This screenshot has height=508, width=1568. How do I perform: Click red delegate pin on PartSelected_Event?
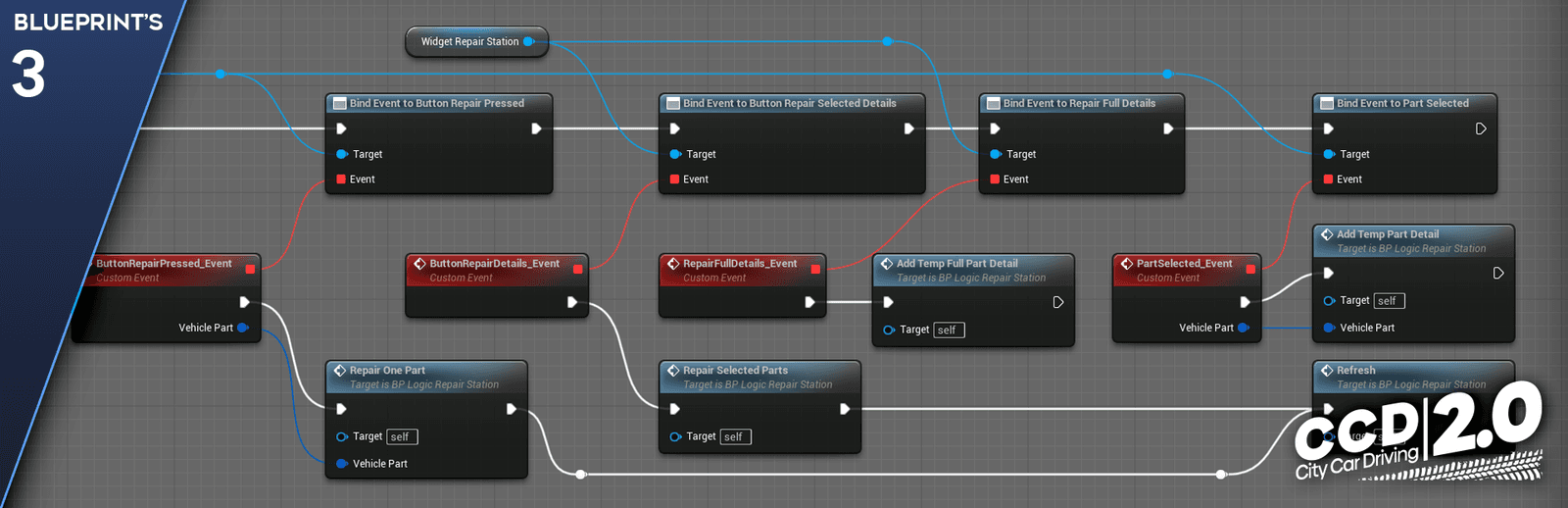coord(1250,269)
